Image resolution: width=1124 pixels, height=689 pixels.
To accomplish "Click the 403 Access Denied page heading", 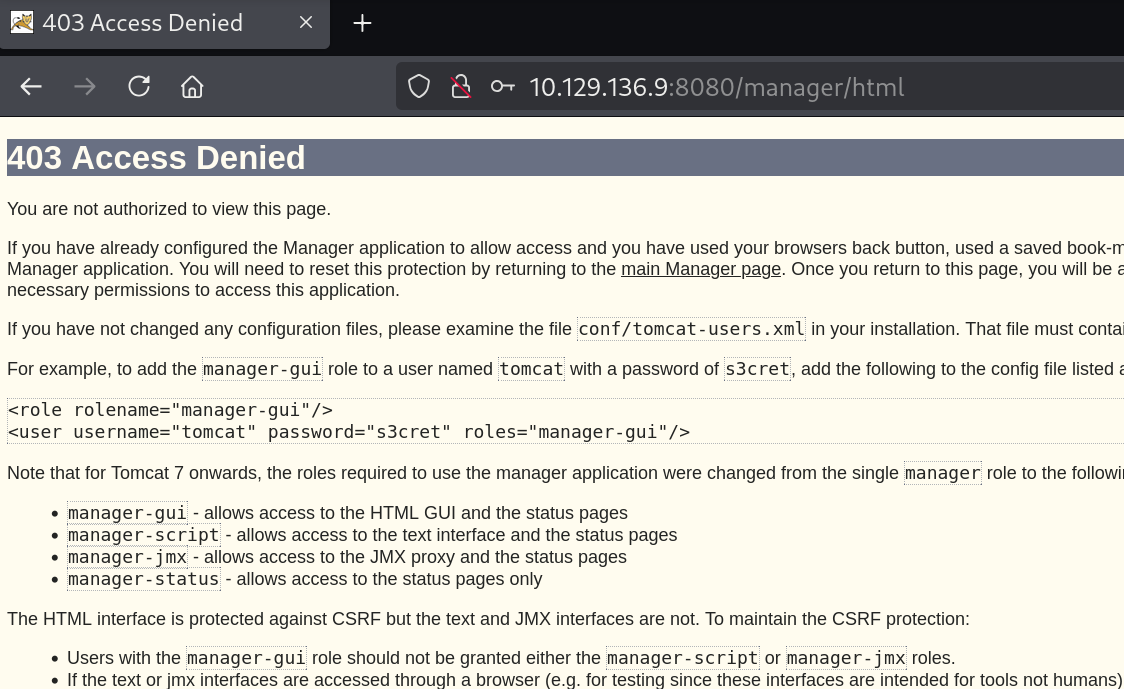I will tap(156, 158).
